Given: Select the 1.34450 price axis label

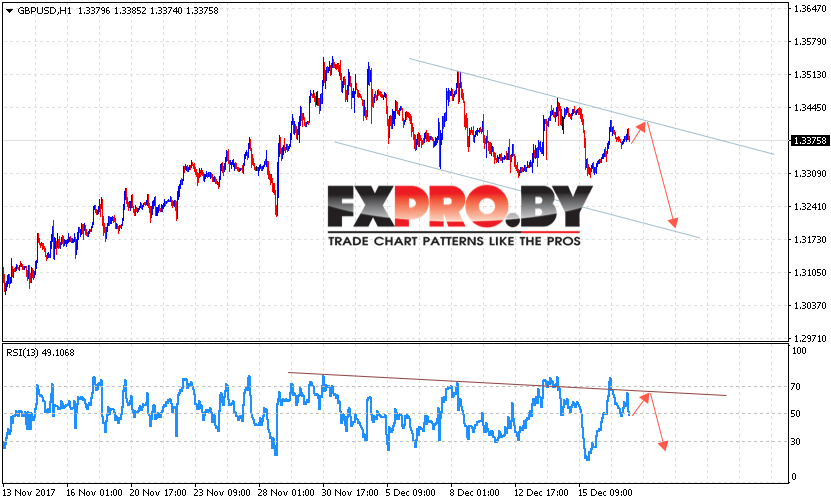Looking at the screenshot, I should pyautogui.click(x=809, y=108).
